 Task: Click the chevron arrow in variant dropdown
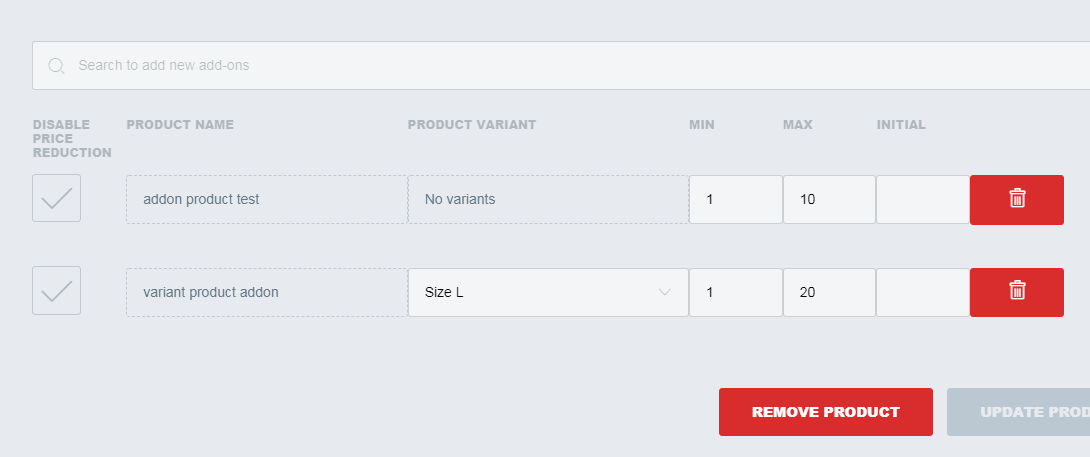tap(665, 292)
